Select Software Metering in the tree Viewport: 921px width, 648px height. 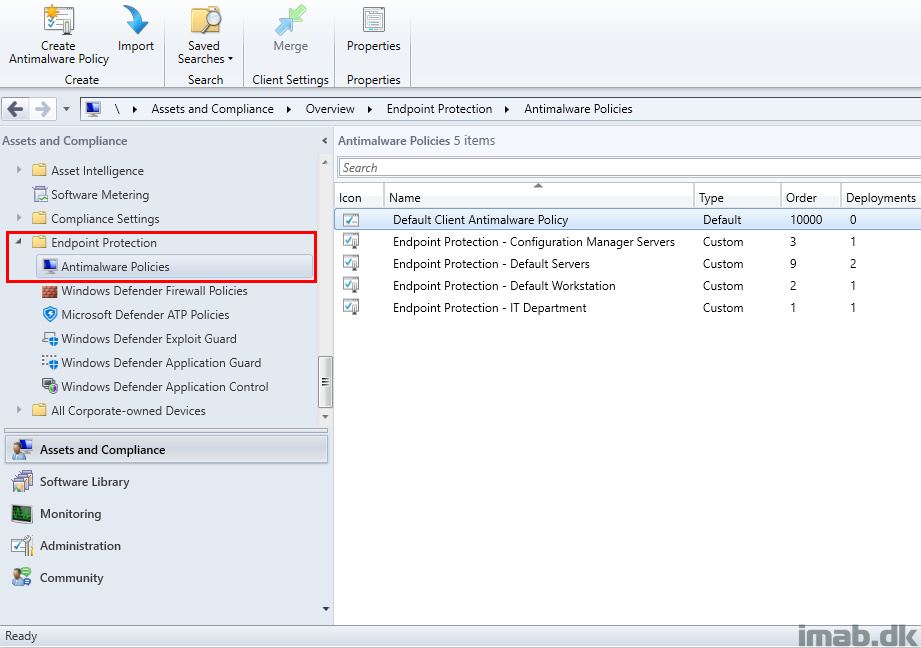100,194
